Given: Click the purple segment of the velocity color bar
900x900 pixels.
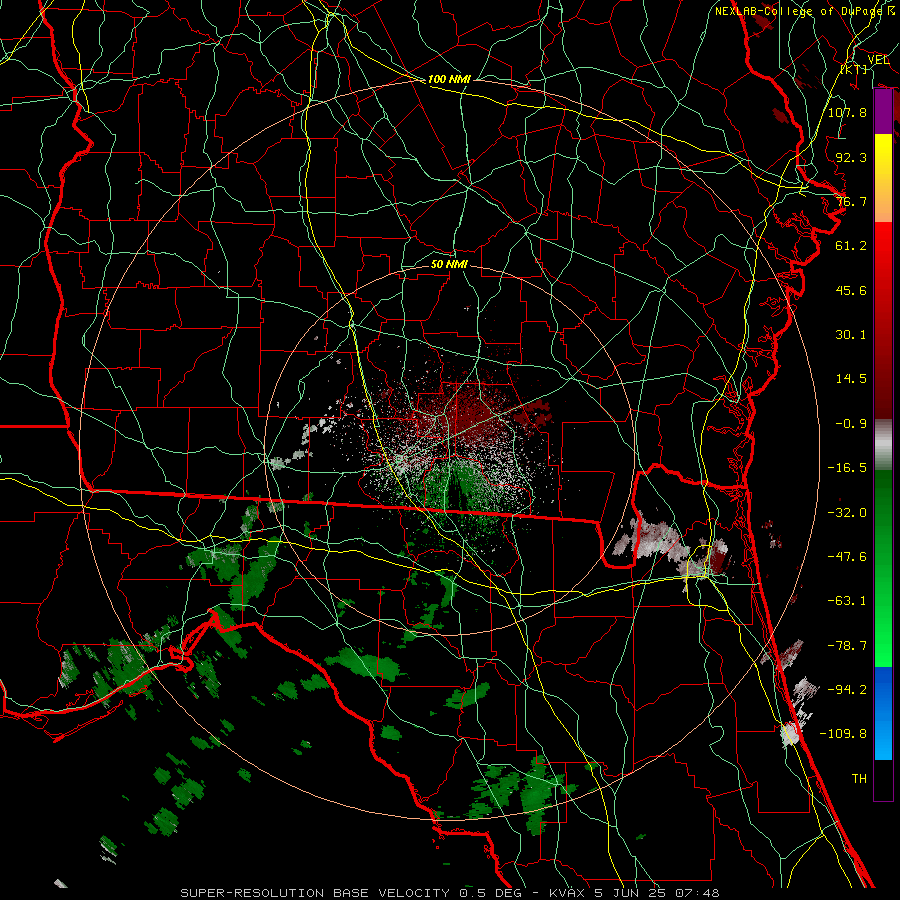Looking at the screenshot, I should pyautogui.click(x=883, y=112).
